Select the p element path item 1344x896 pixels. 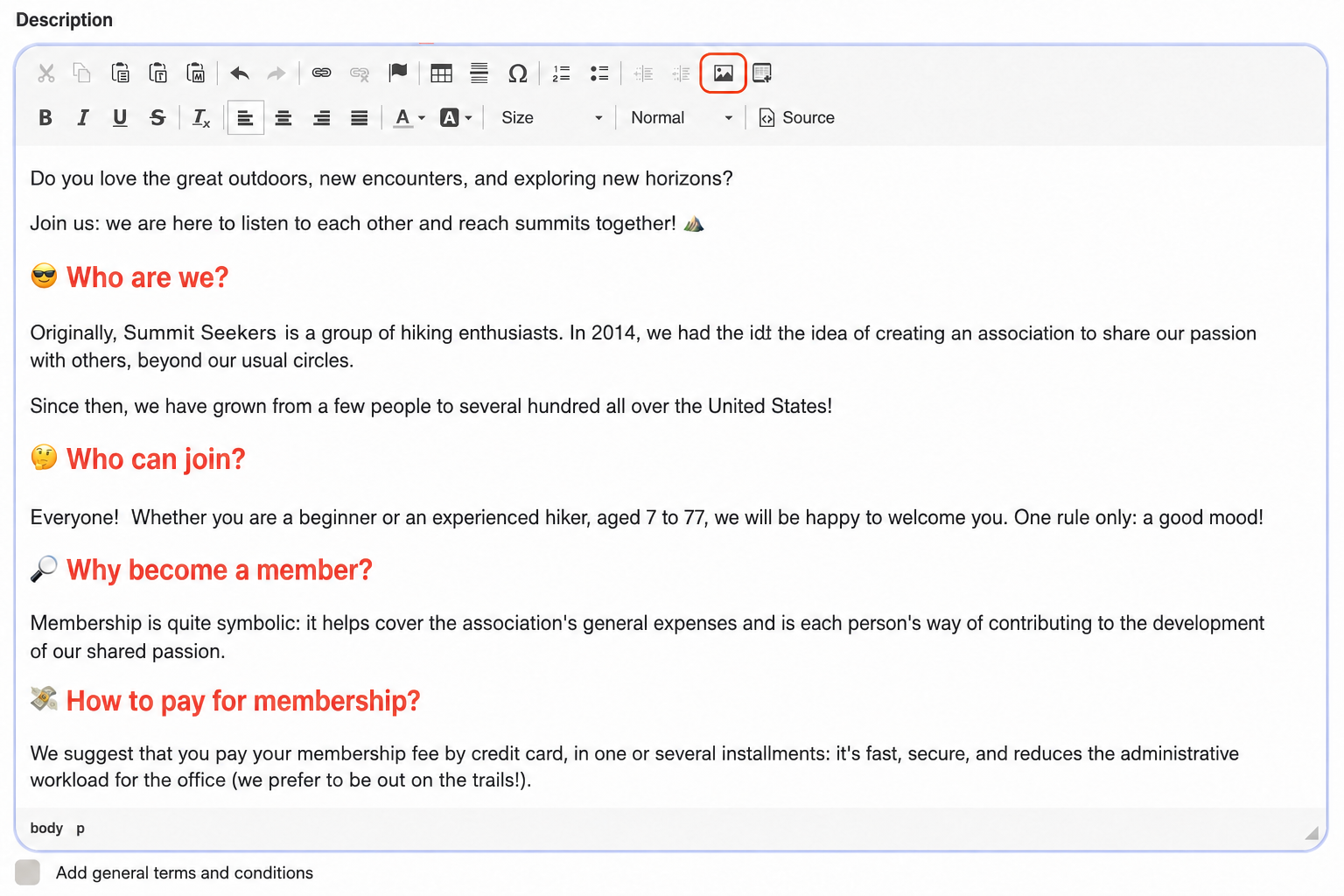tap(80, 828)
